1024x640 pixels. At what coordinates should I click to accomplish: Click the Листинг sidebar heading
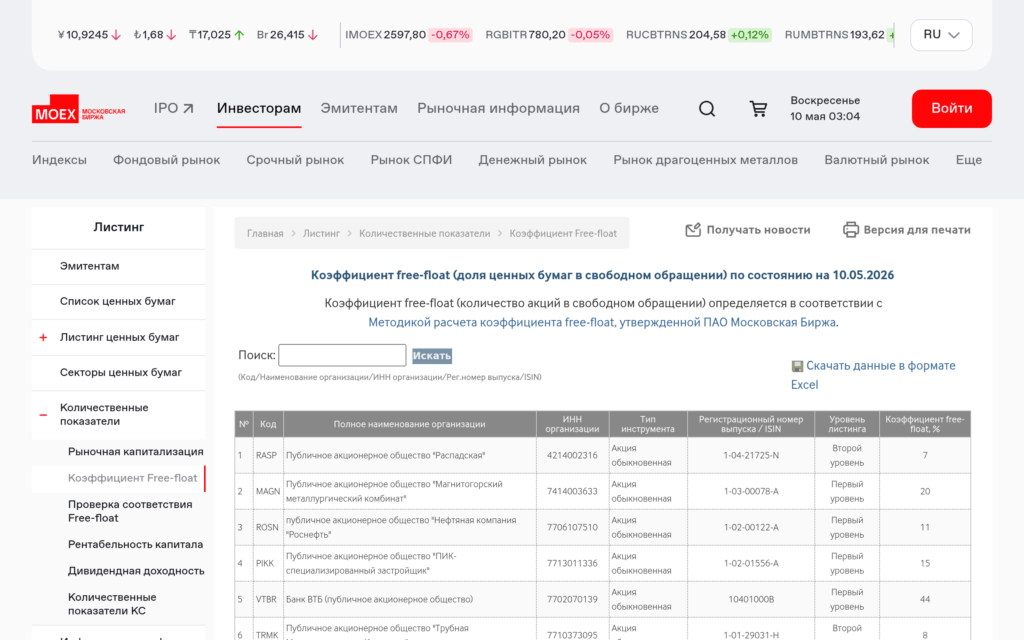118,227
